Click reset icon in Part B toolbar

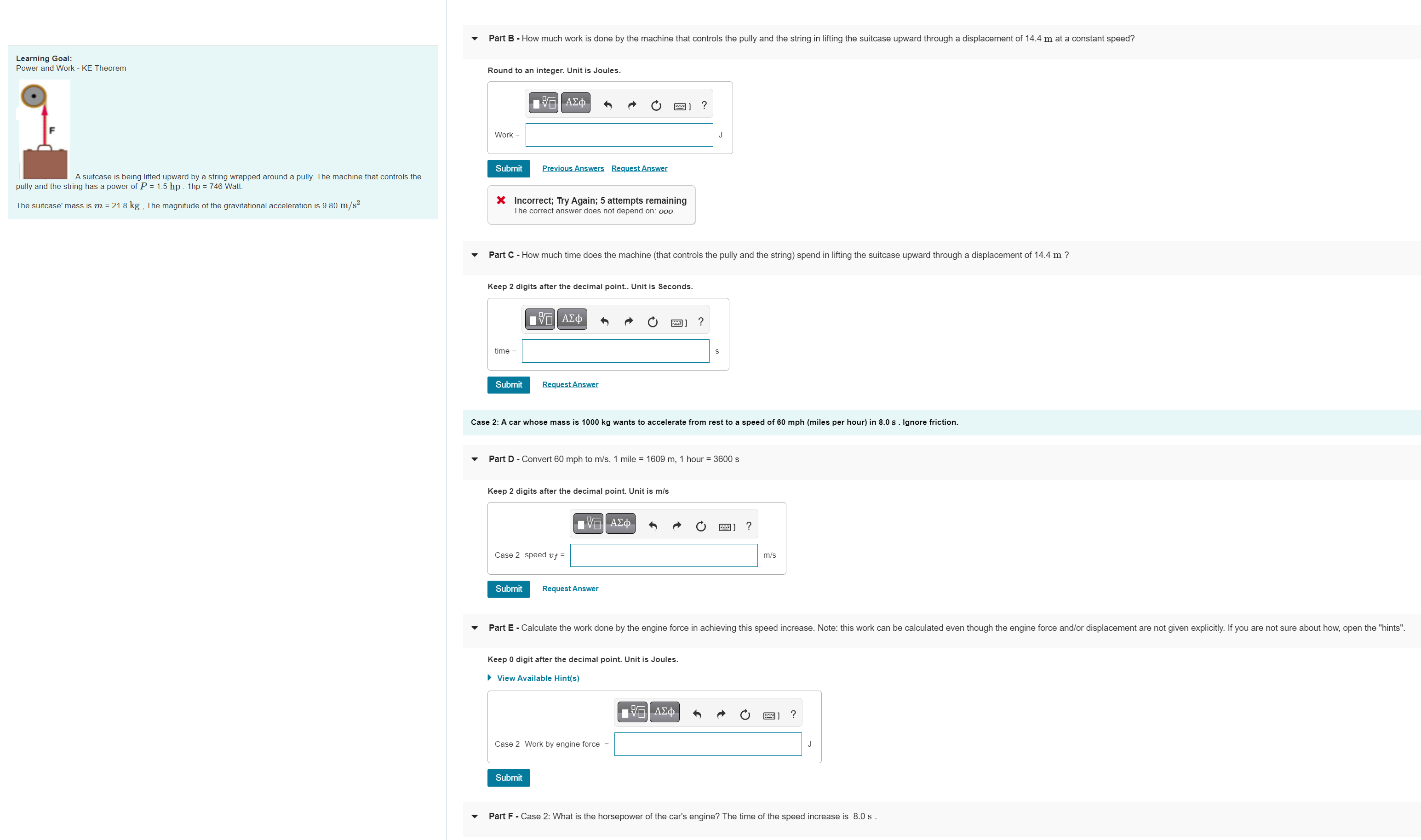tap(656, 105)
